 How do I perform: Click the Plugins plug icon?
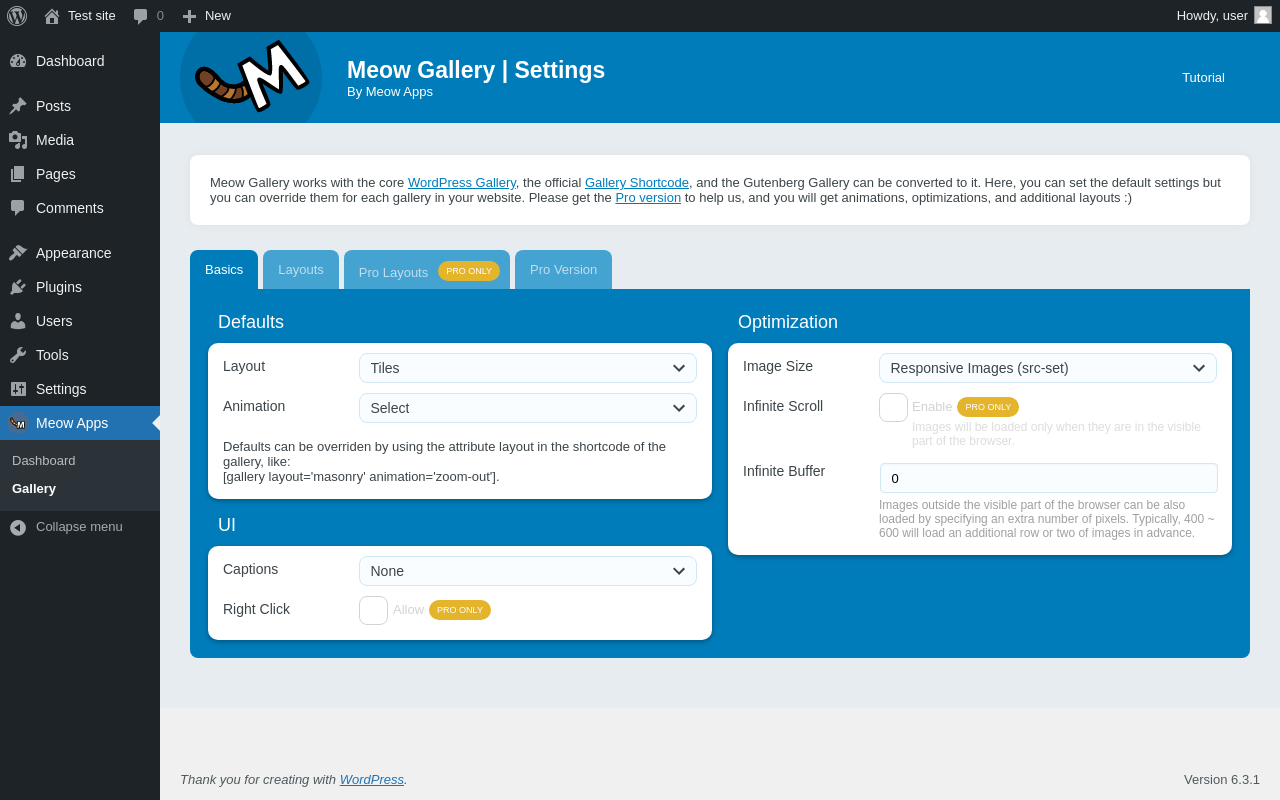(18, 287)
